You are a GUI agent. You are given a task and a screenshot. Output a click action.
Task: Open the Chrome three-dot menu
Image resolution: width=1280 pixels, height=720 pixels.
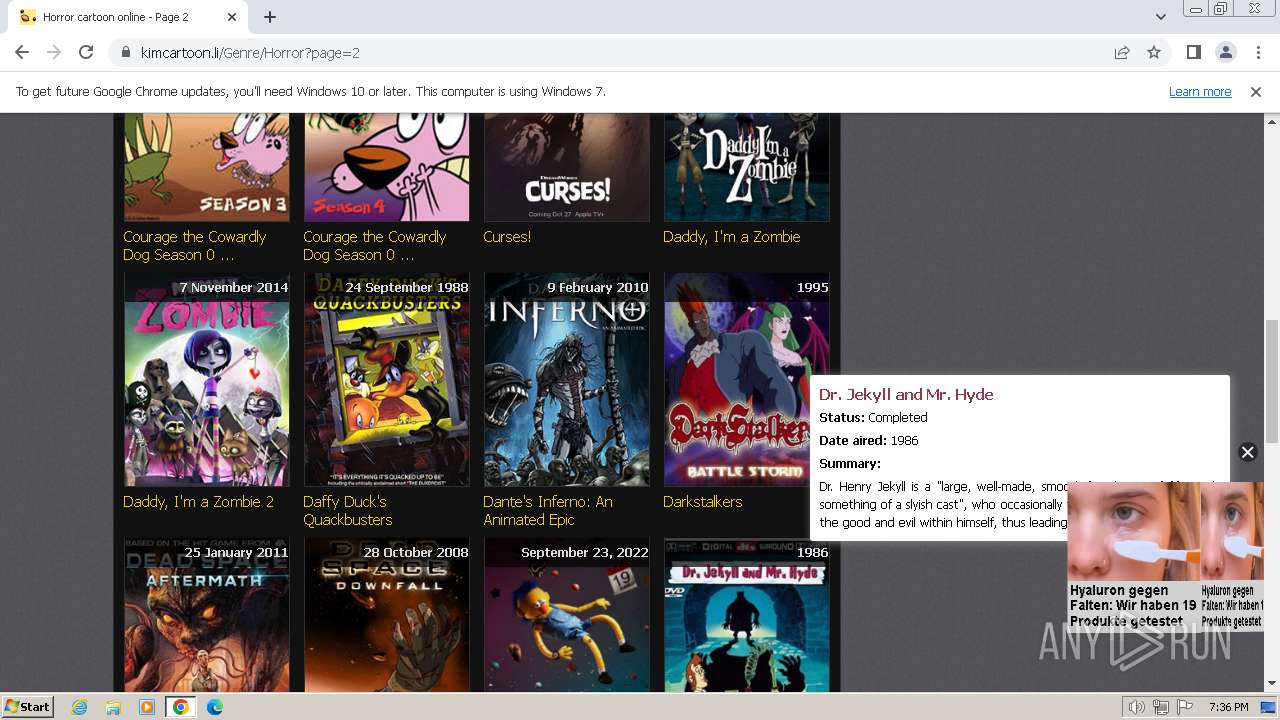1258,52
